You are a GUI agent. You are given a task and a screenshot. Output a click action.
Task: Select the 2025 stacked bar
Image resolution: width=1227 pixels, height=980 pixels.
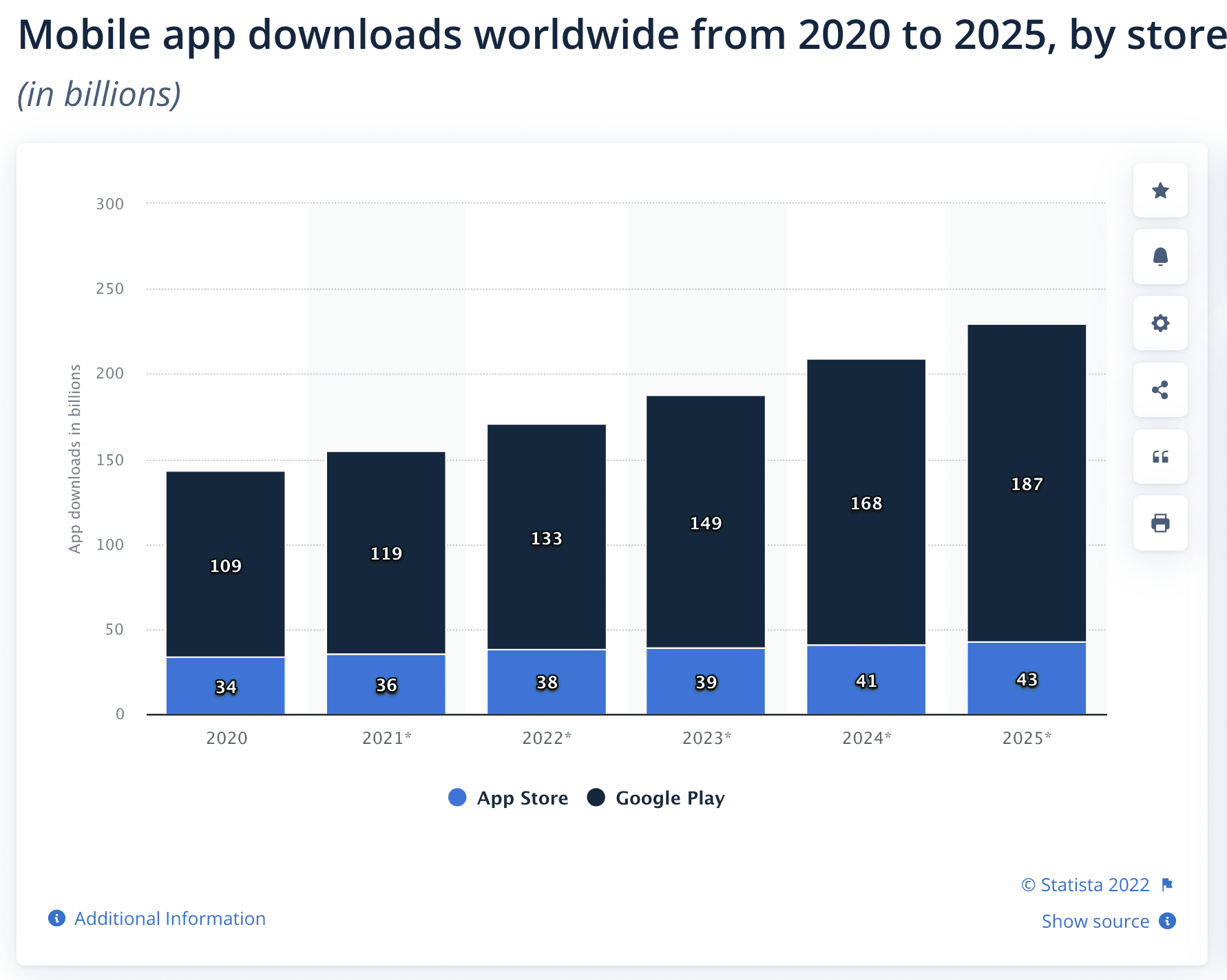pos(1026,516)
